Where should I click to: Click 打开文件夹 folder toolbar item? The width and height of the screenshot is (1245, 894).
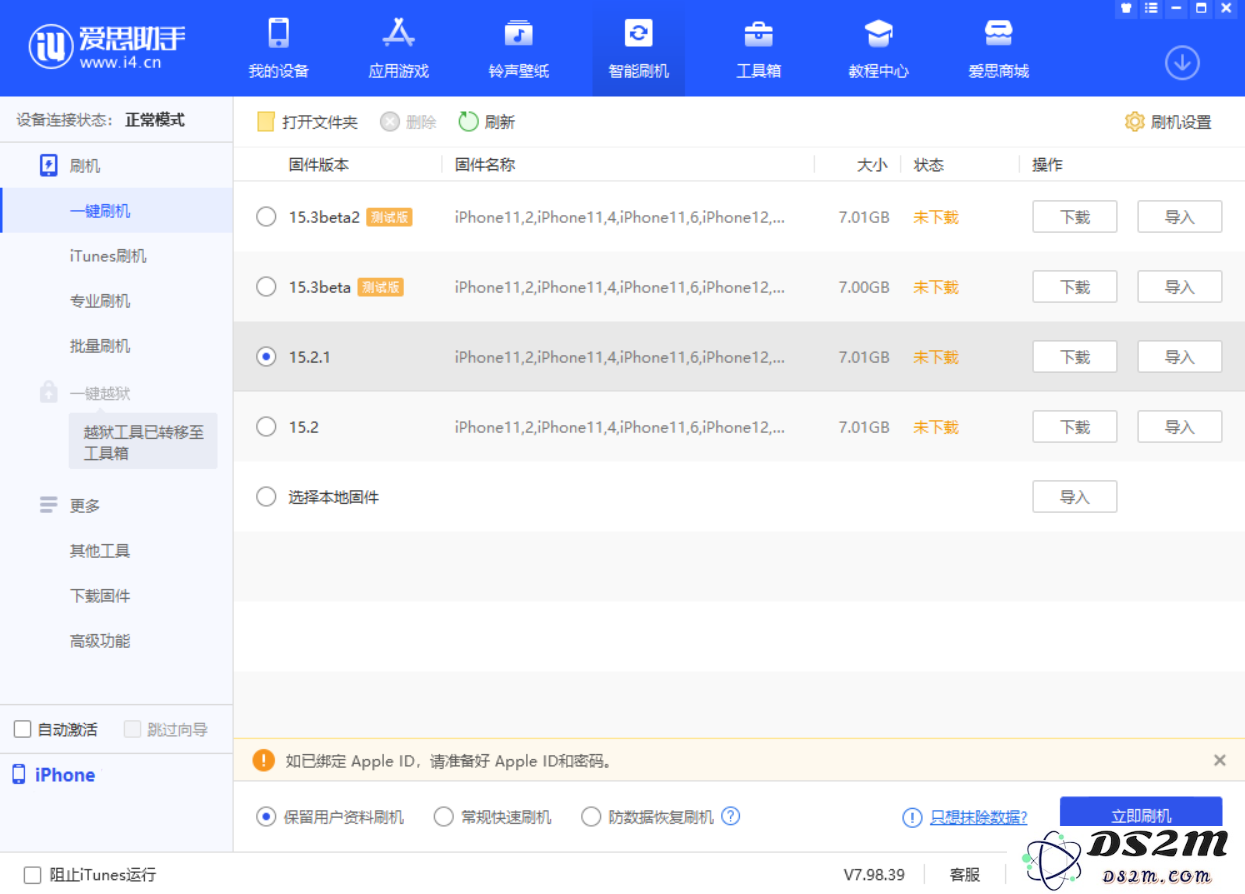[308, 122]
